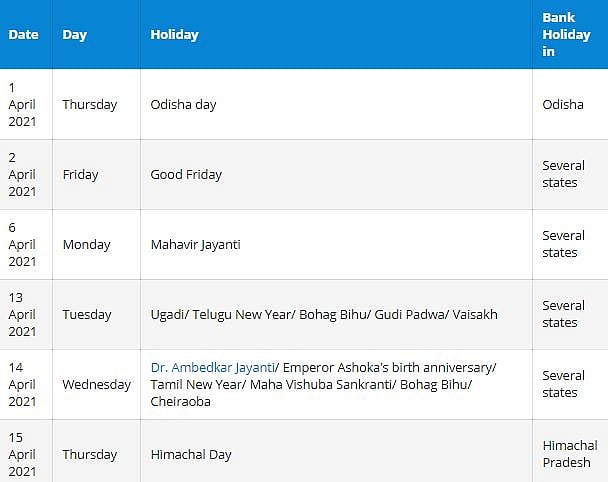Viewport: 608px width, 482px height.
Task: Click the Friday day cell
Action: point(80,175)
